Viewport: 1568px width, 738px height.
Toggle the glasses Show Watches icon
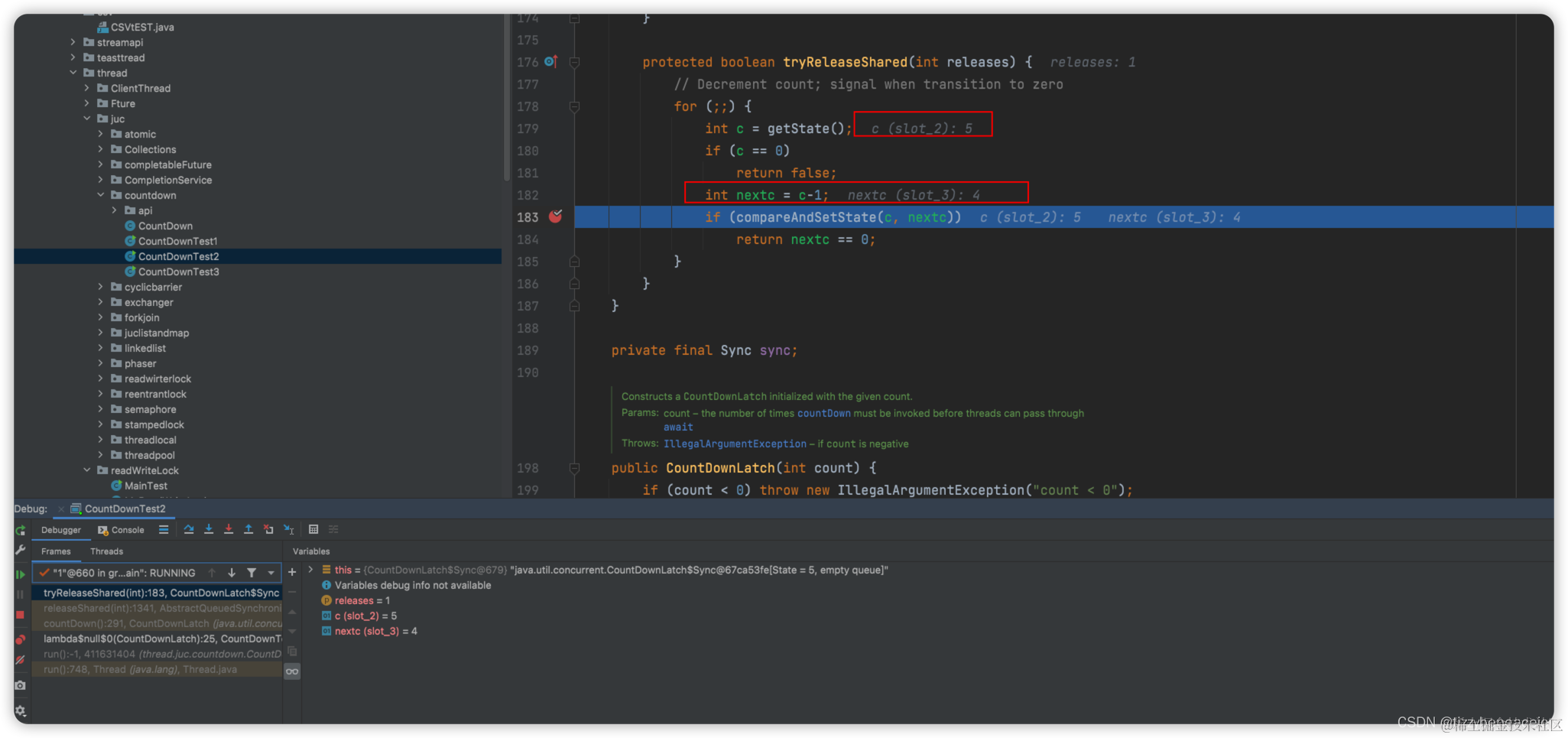[x=292, y=671]
